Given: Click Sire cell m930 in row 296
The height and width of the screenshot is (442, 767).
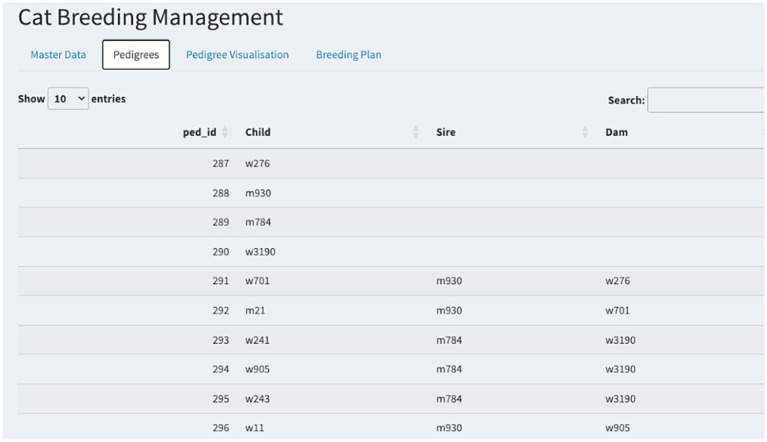Looking at the screenshot, I should (x=449, y=428).
